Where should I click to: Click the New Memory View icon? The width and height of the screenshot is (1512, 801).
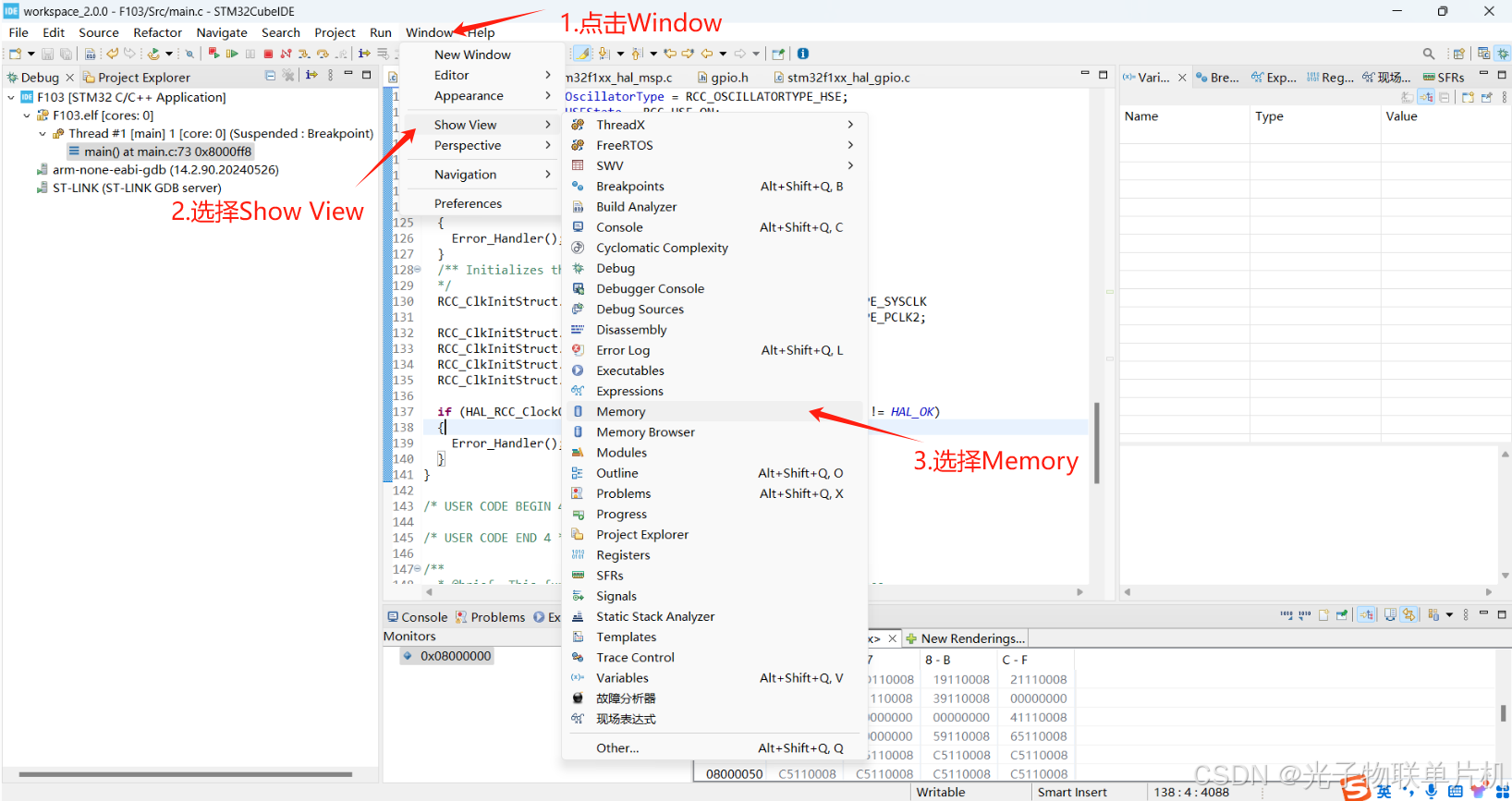point(1323,614)
